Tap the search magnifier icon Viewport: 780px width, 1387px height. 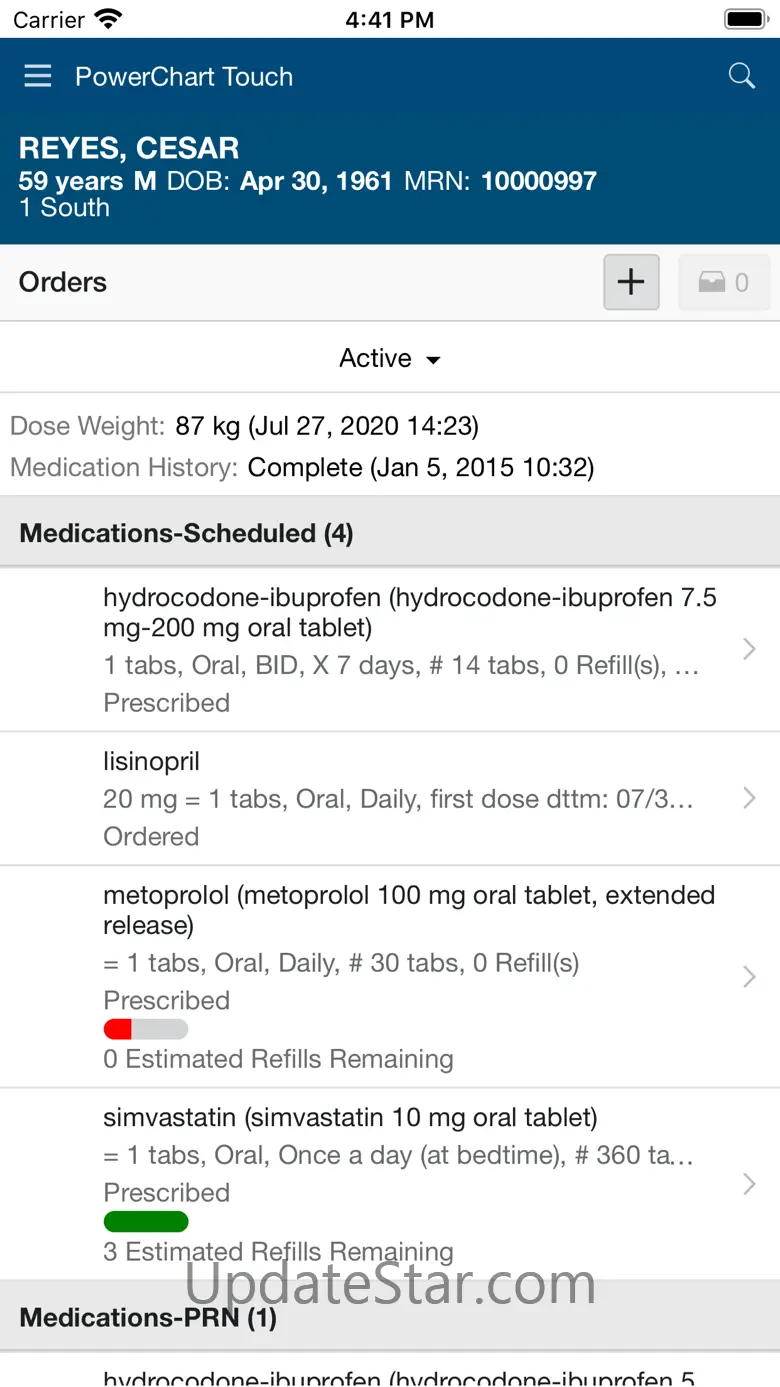point(741,76)
